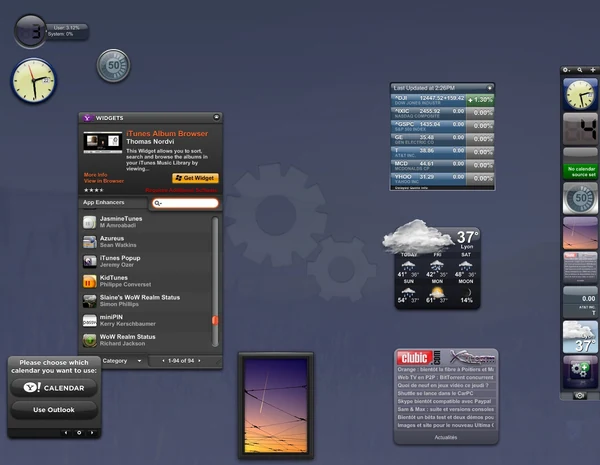Viewport: 600px width, 465px height.
Task: Select KidTunes in the widget list
Action: pyautogui.click(x=145, y=281)
